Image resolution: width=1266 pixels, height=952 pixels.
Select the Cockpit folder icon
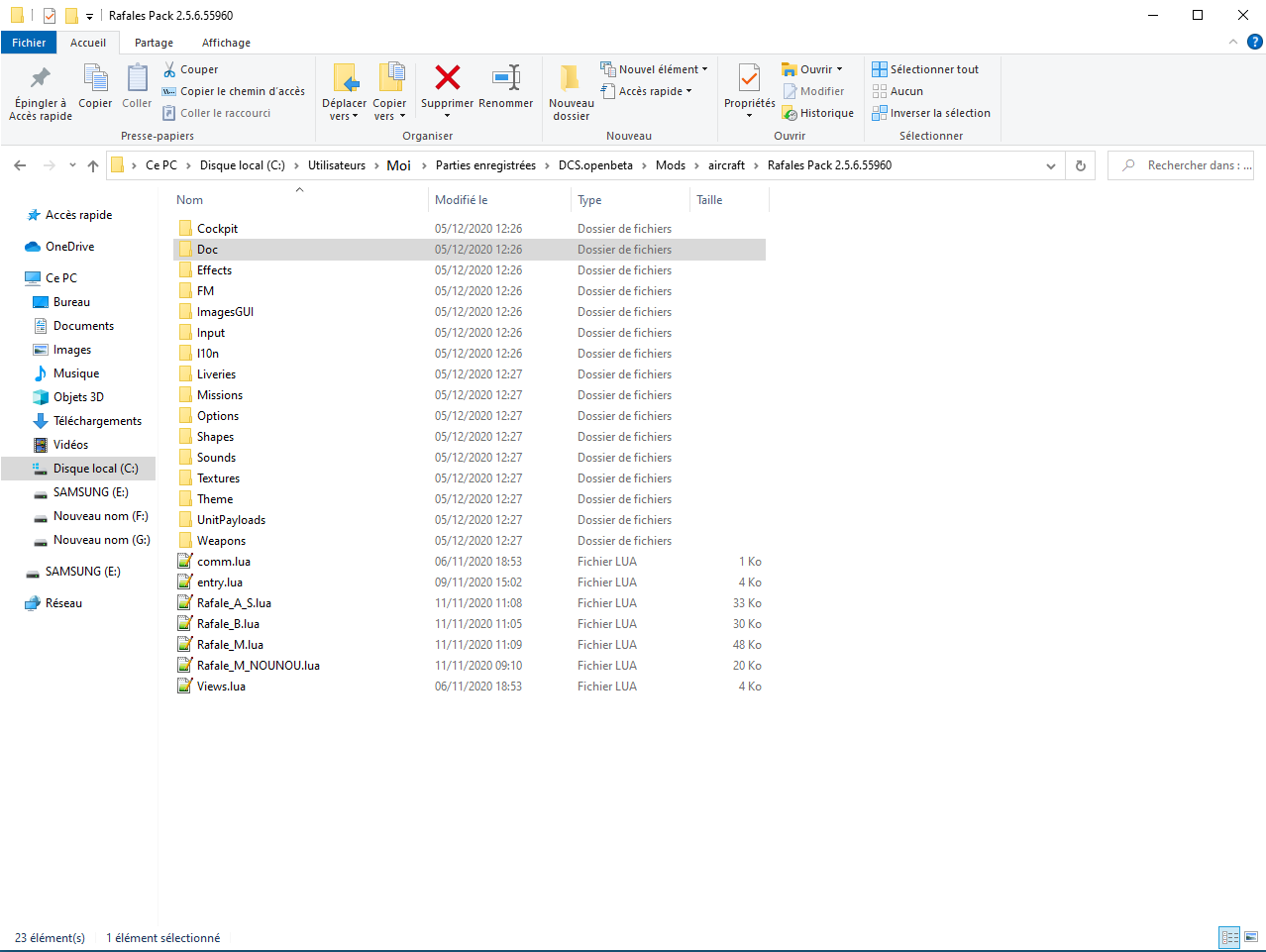pyautogui.click(x=185, y=229)
